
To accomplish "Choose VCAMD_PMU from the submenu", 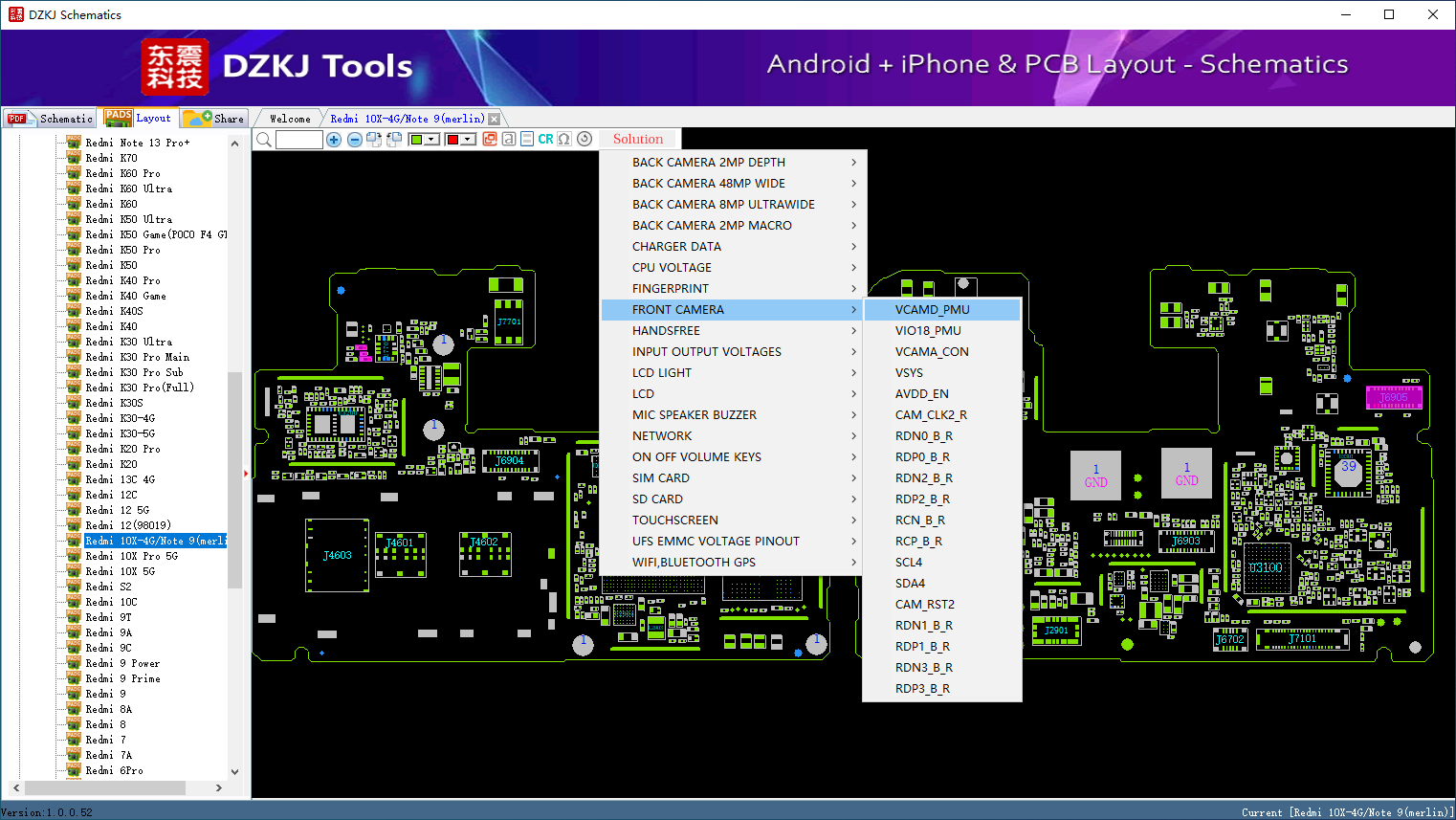I will 942,310.
